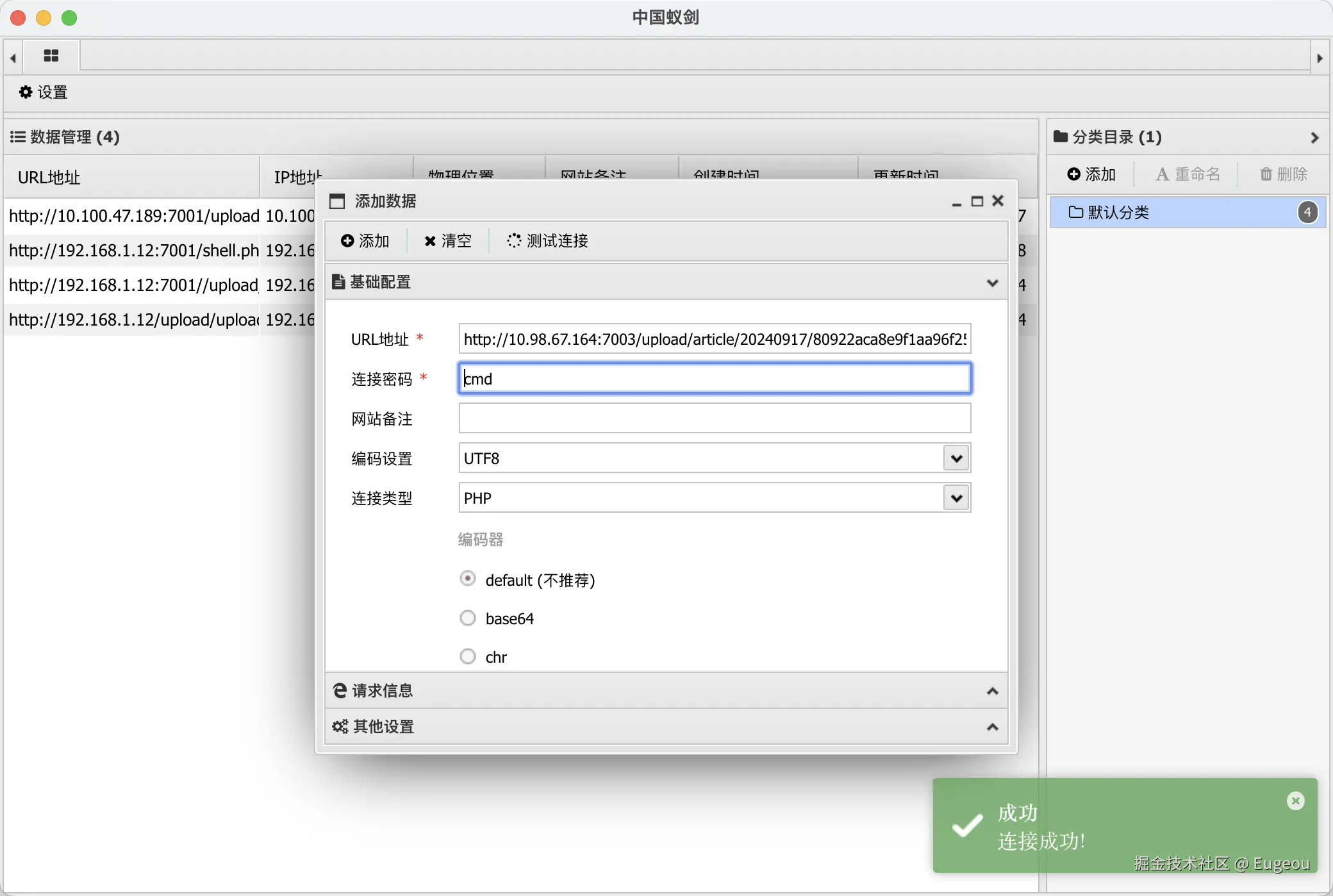
Task: Open the 编码设置 UTF8 dropdown
Action: pyautogui.click(x=956, y=458)
